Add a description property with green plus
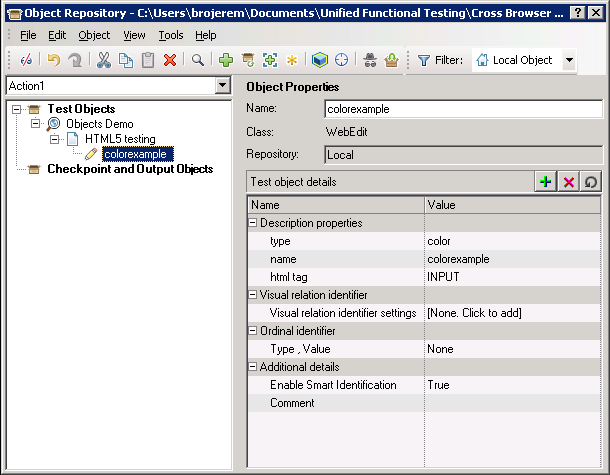610x475 pixels. pos(545,182)
